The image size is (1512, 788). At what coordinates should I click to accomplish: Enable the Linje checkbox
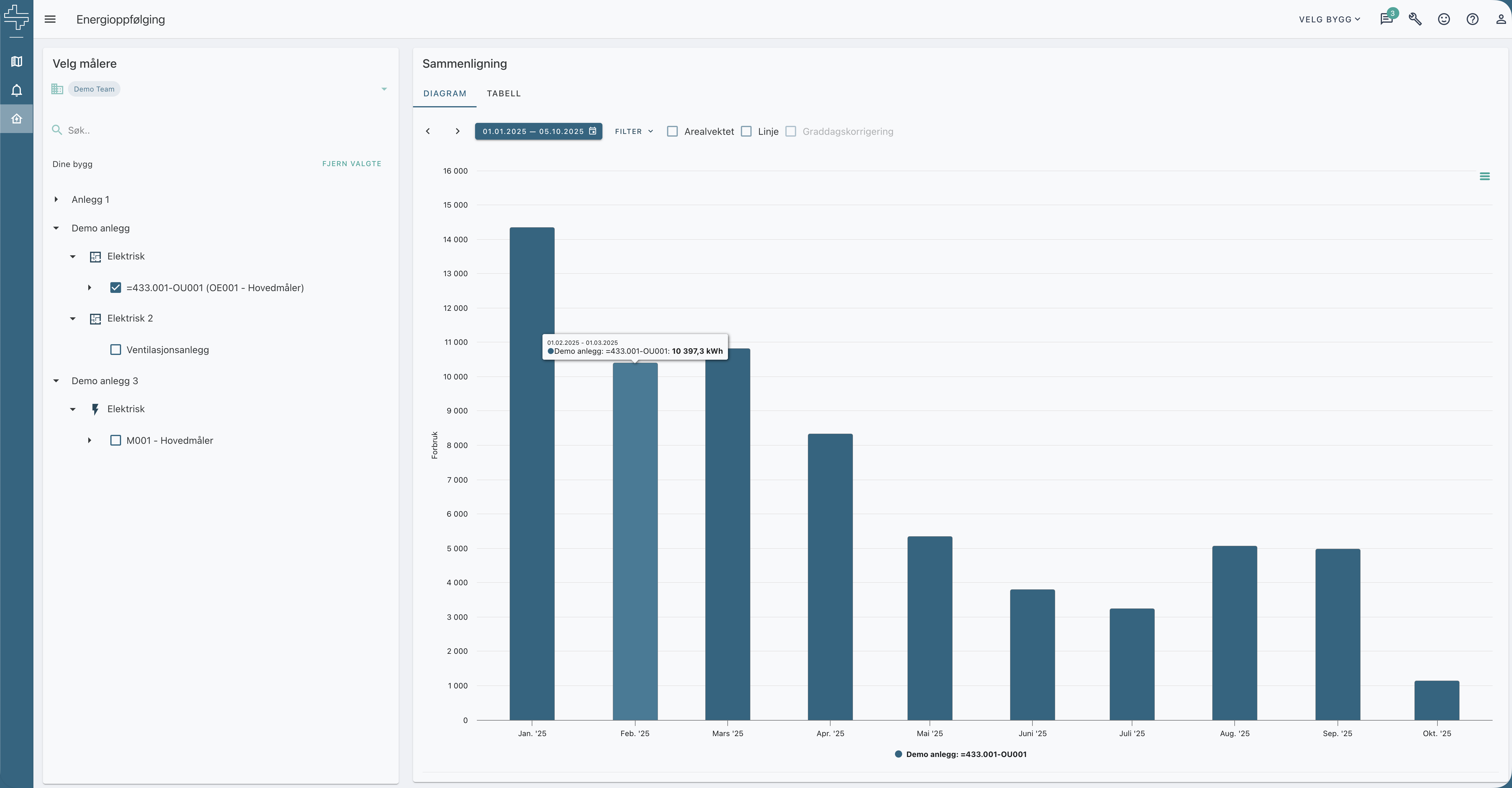pyautogui.click(x=746, y=132)
